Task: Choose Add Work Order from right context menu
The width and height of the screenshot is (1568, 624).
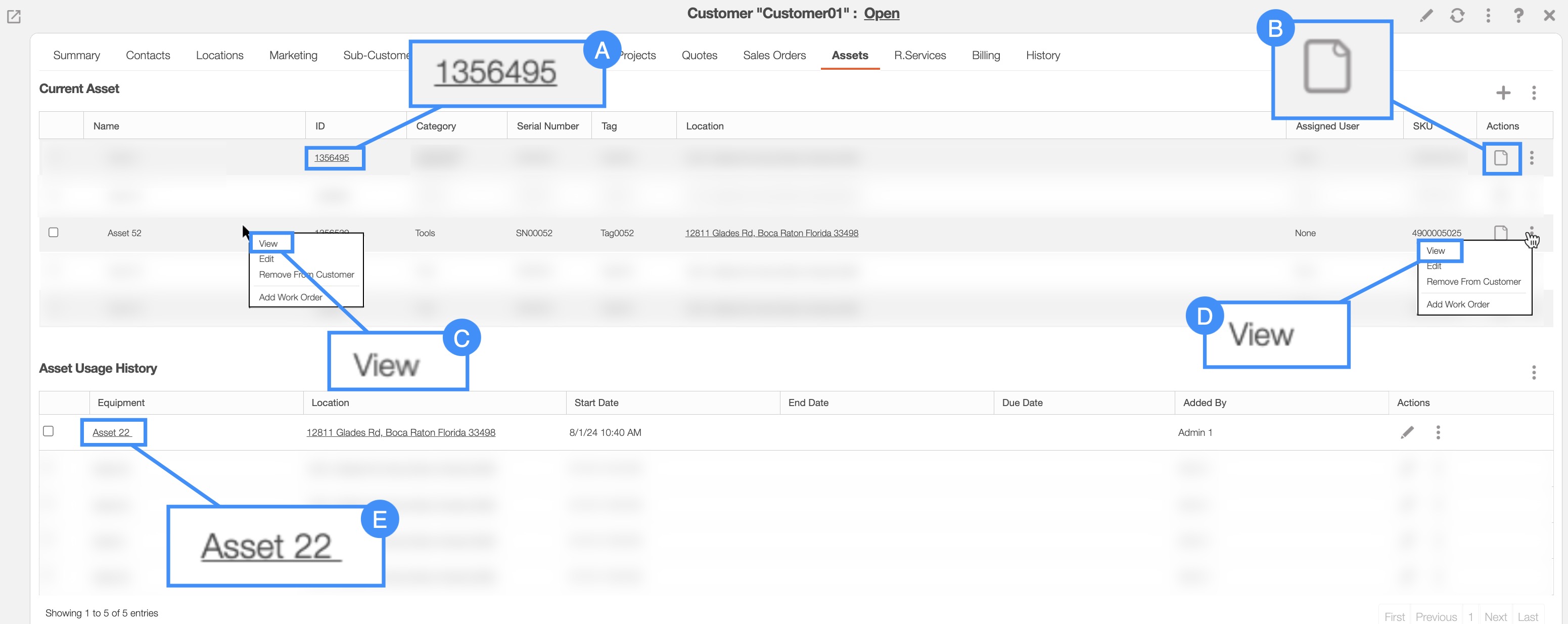Action: (1457, 304)
